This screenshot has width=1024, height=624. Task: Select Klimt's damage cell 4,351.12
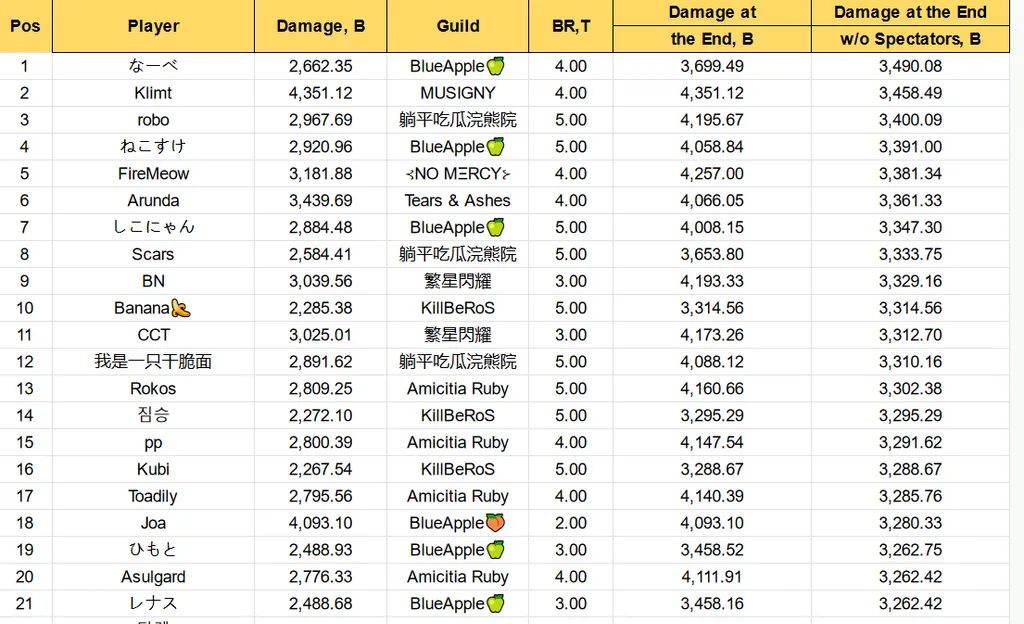(321, 93)
